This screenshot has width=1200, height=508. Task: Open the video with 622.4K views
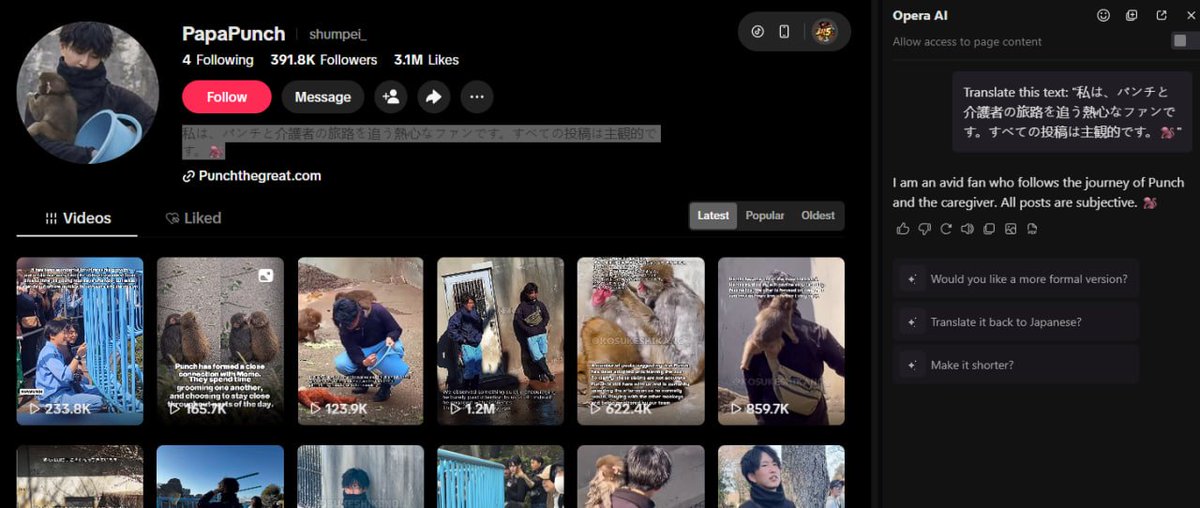tap(641, 341)
